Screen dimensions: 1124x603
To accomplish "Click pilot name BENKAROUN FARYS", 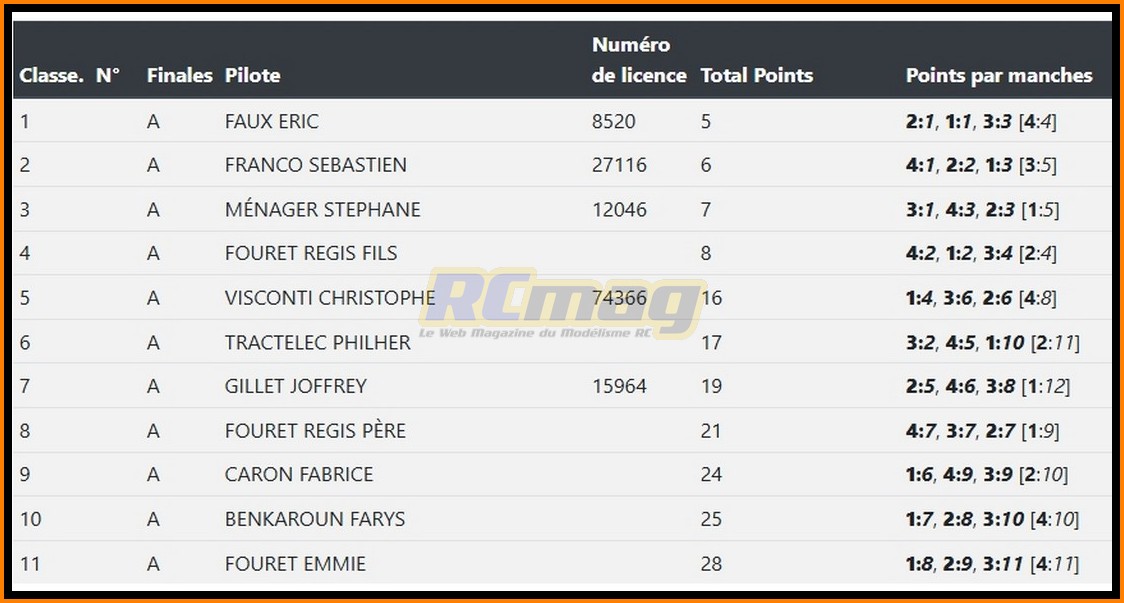I will (315, 519).
